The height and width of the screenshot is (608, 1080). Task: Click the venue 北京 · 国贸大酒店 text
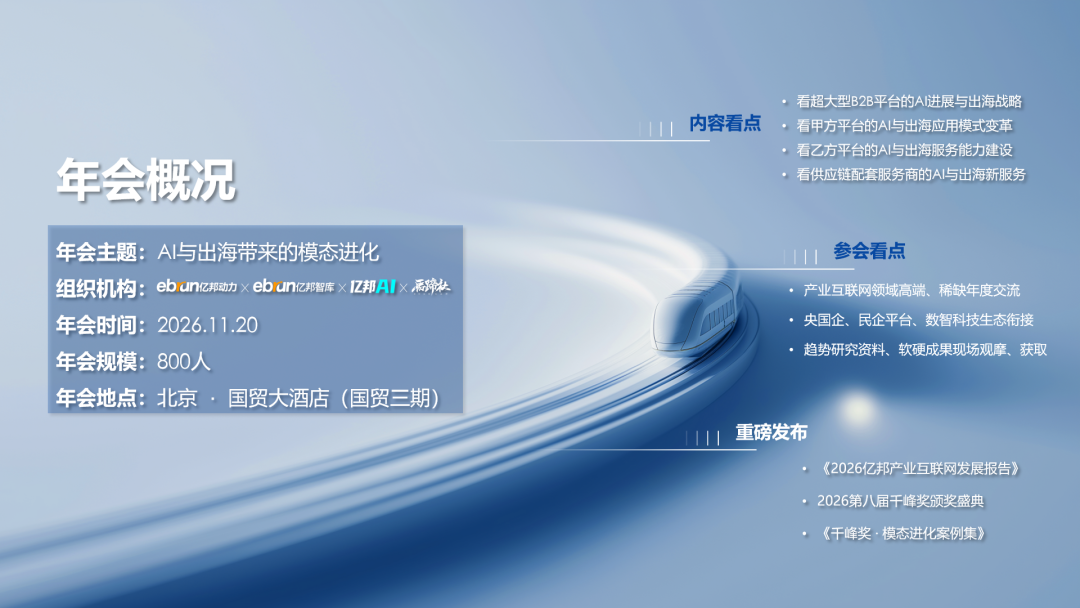click(x=299, y=398)
